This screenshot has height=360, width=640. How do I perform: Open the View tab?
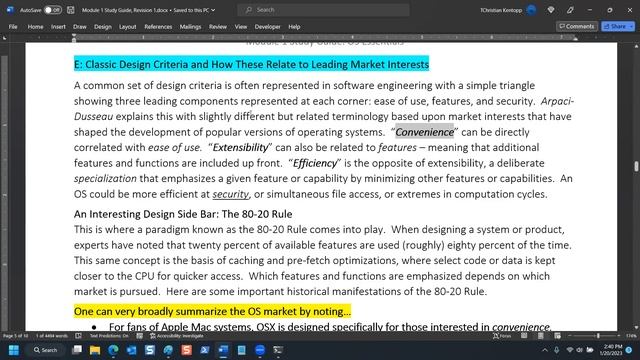(240, 27)
